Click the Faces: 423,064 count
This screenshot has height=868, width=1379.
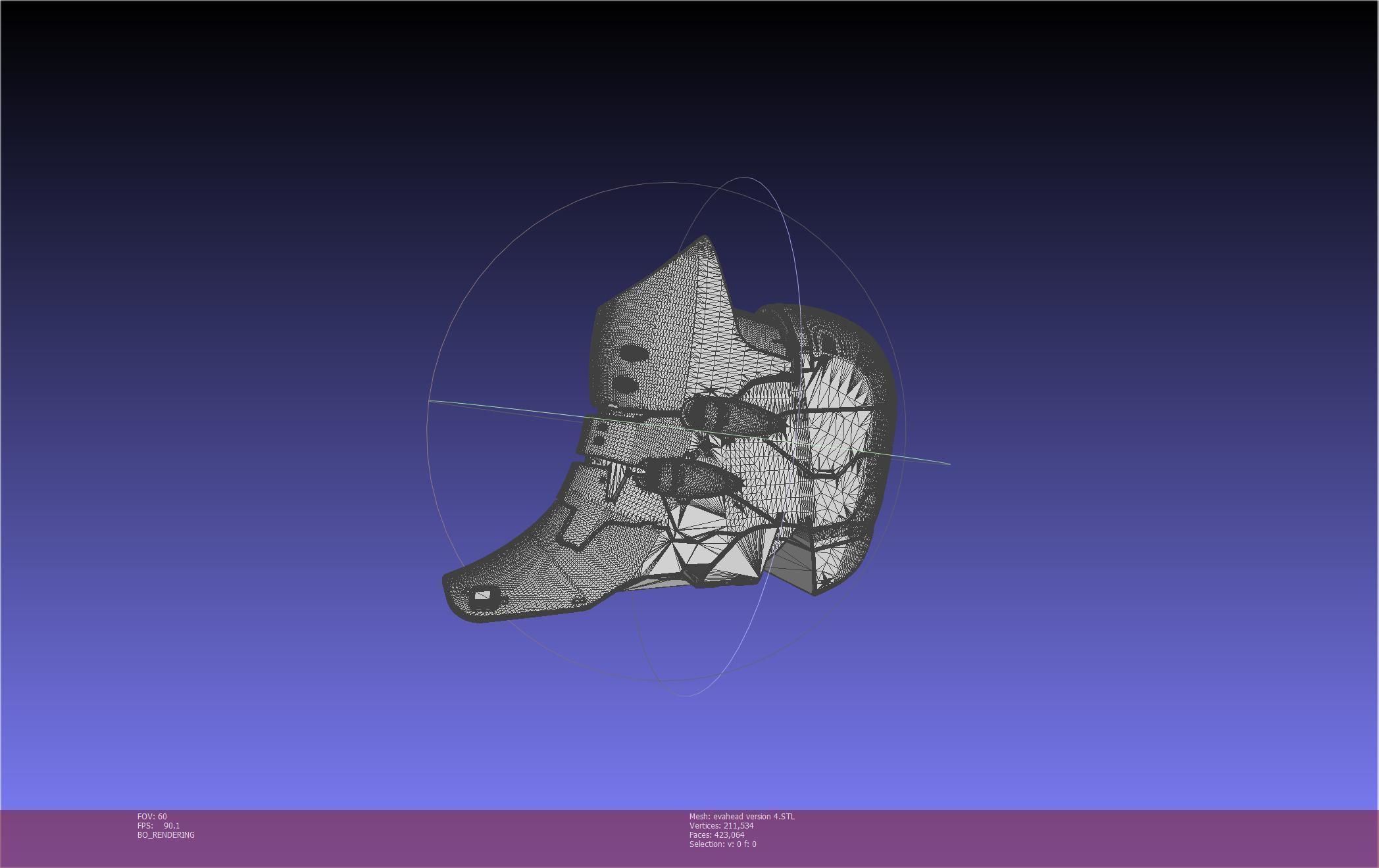(716, 834)
